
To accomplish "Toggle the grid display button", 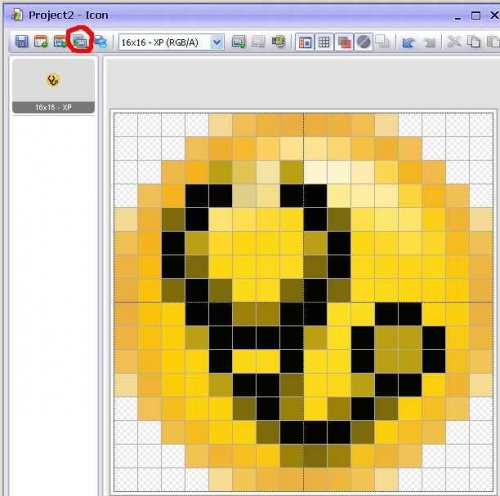I will pos(324,42).
